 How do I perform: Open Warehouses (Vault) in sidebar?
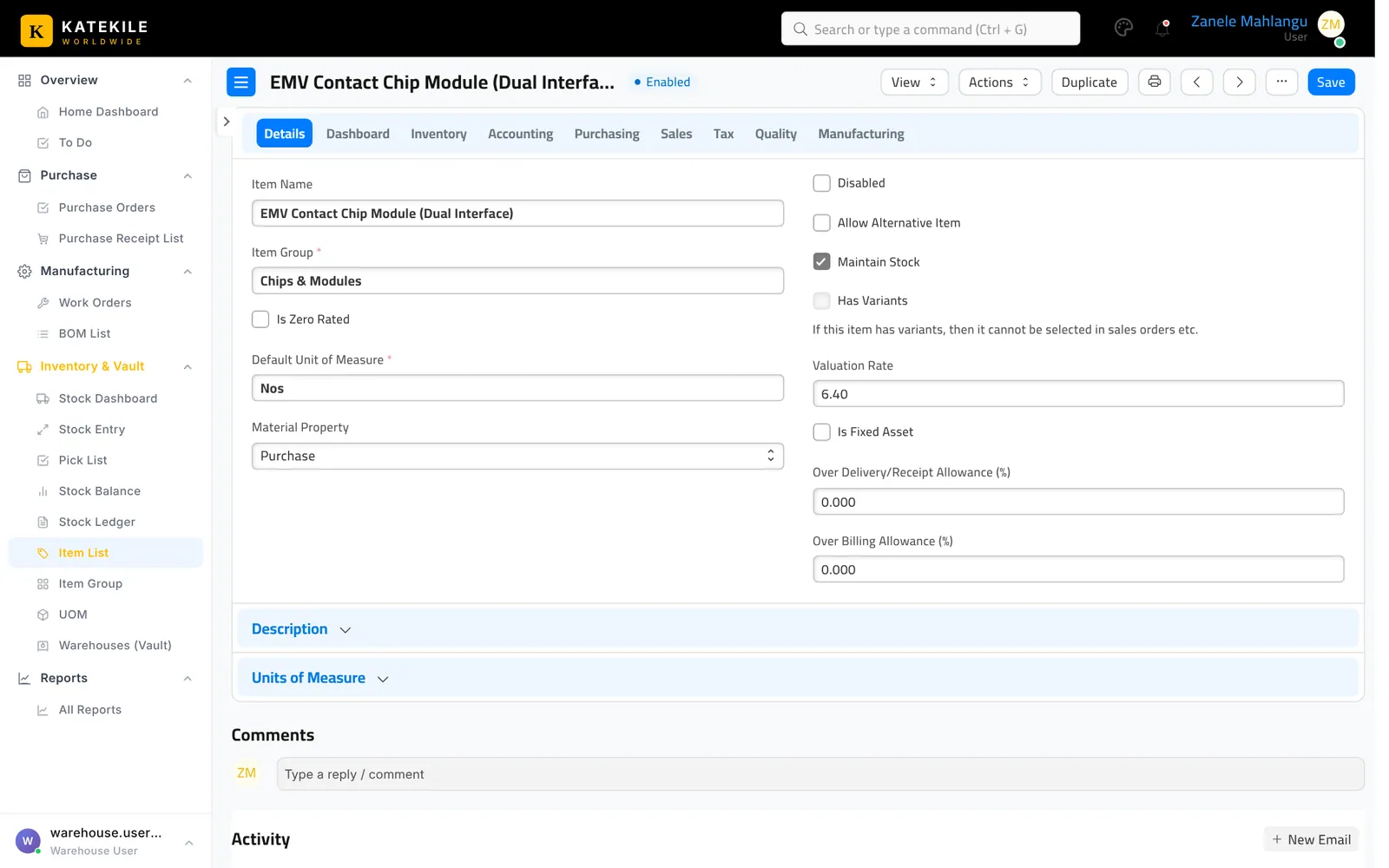[x=115, y=645]
